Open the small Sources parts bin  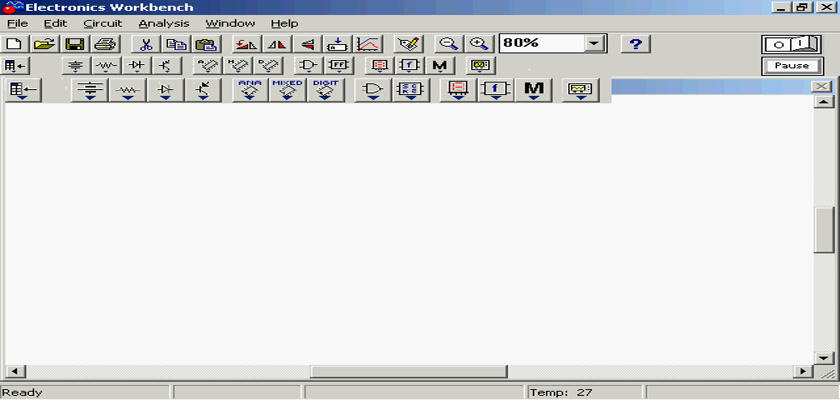77,66
